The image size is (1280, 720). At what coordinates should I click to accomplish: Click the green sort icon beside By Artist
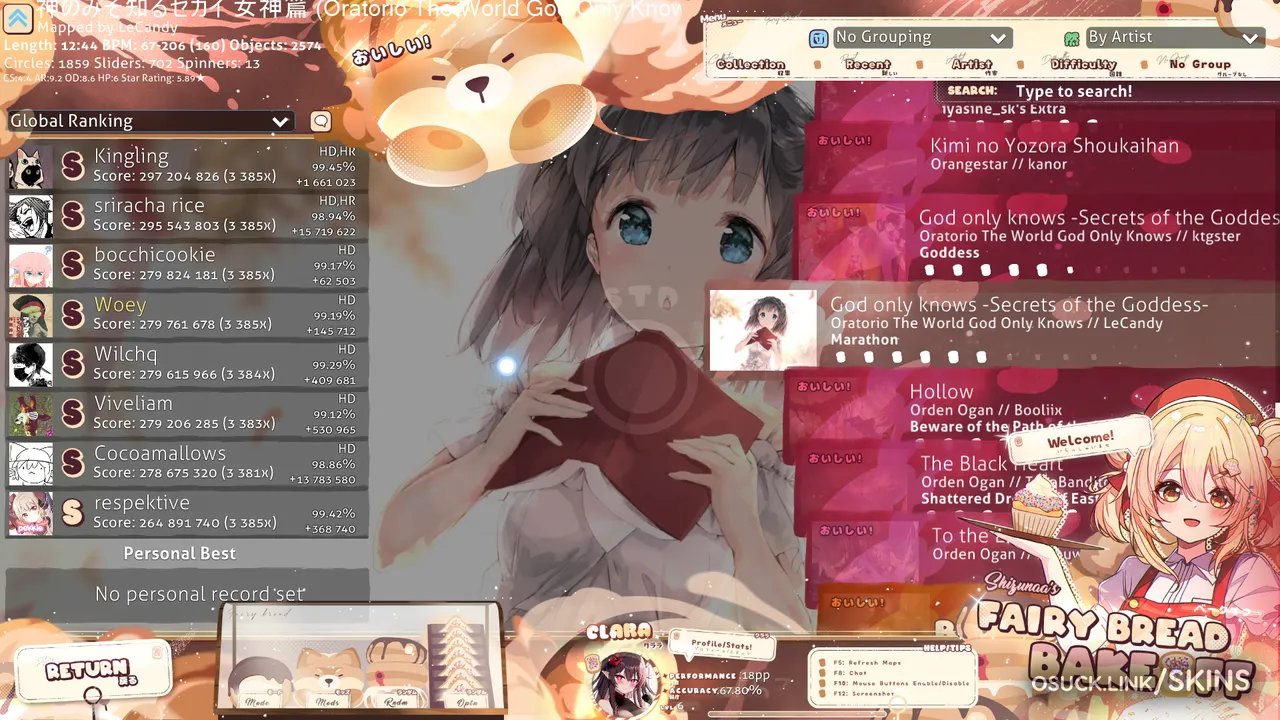pos(1072,38)
